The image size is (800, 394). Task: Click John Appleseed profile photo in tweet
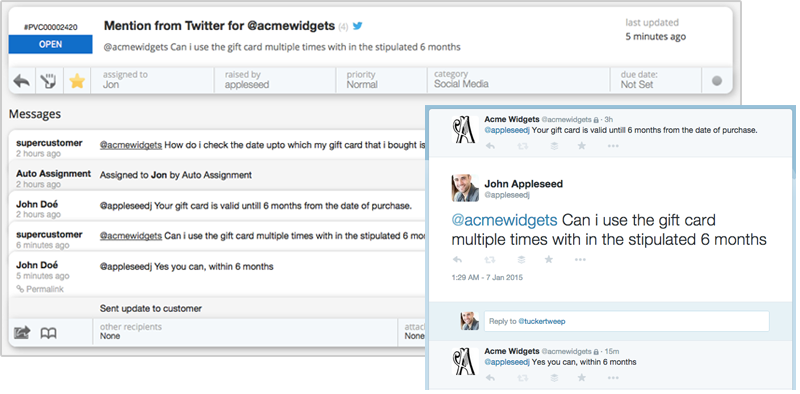tap(465, 188)
